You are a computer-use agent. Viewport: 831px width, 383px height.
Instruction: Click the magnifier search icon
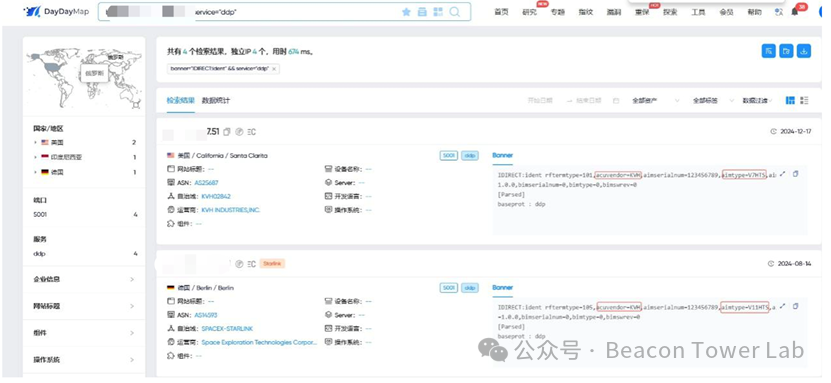pos(454,12)
